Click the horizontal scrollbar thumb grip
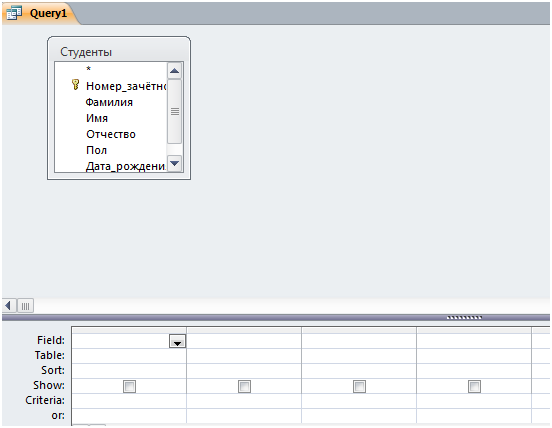The width and height of the screenshot is (552, 428). (25, 306)
